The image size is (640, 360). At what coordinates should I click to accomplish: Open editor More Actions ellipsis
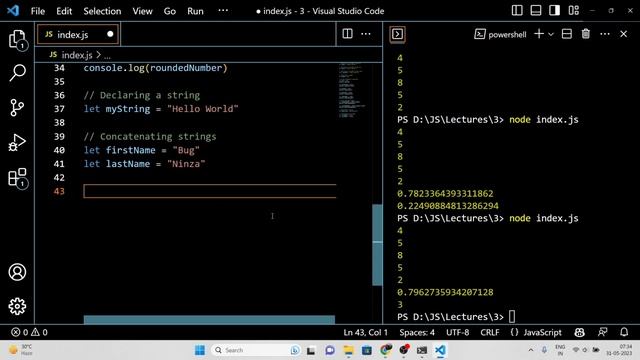tap(366, 34)
